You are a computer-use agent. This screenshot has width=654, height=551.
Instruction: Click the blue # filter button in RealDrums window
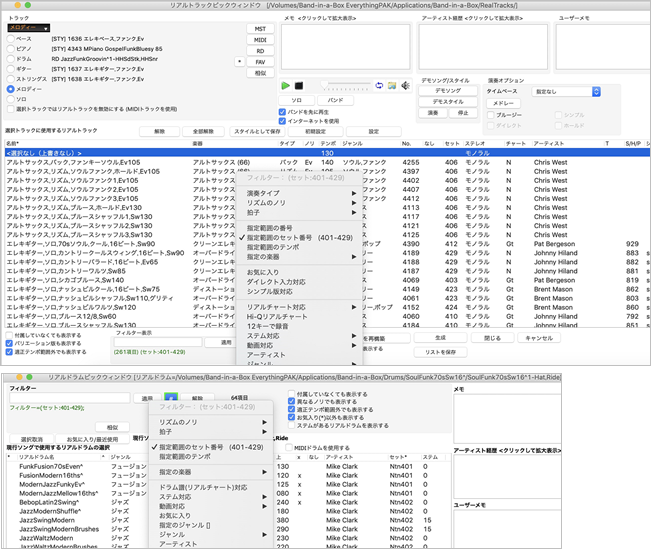(171, 398)
